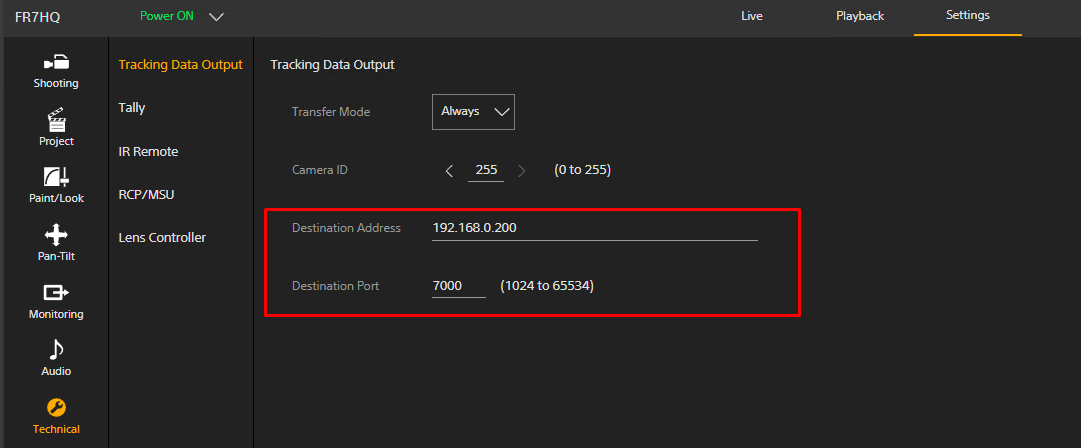
Task: Open the Tally settings page
Action: 132,108
